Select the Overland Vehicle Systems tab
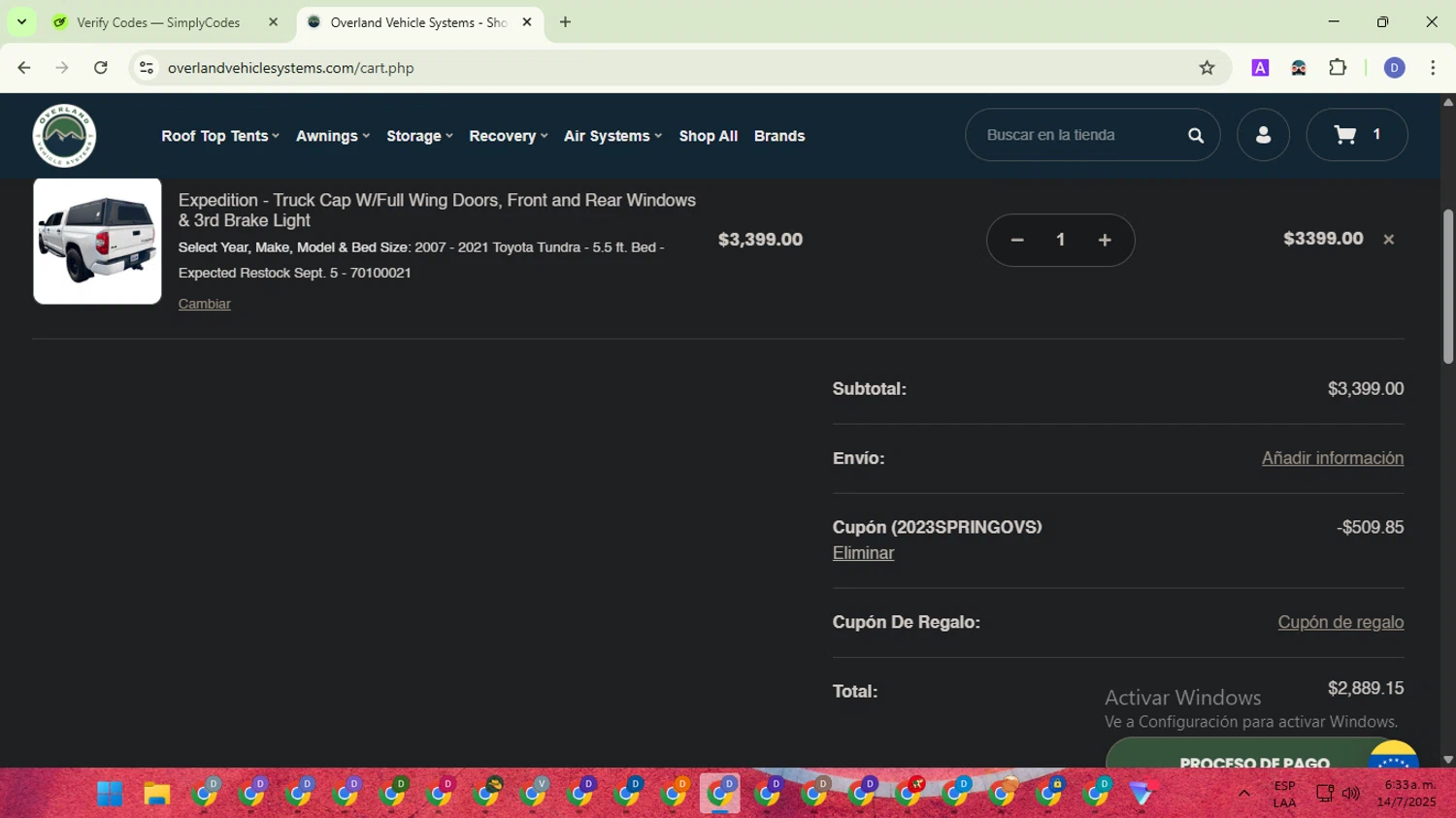The height and width of the screenshot is (818, 1456). click(420, 22)
